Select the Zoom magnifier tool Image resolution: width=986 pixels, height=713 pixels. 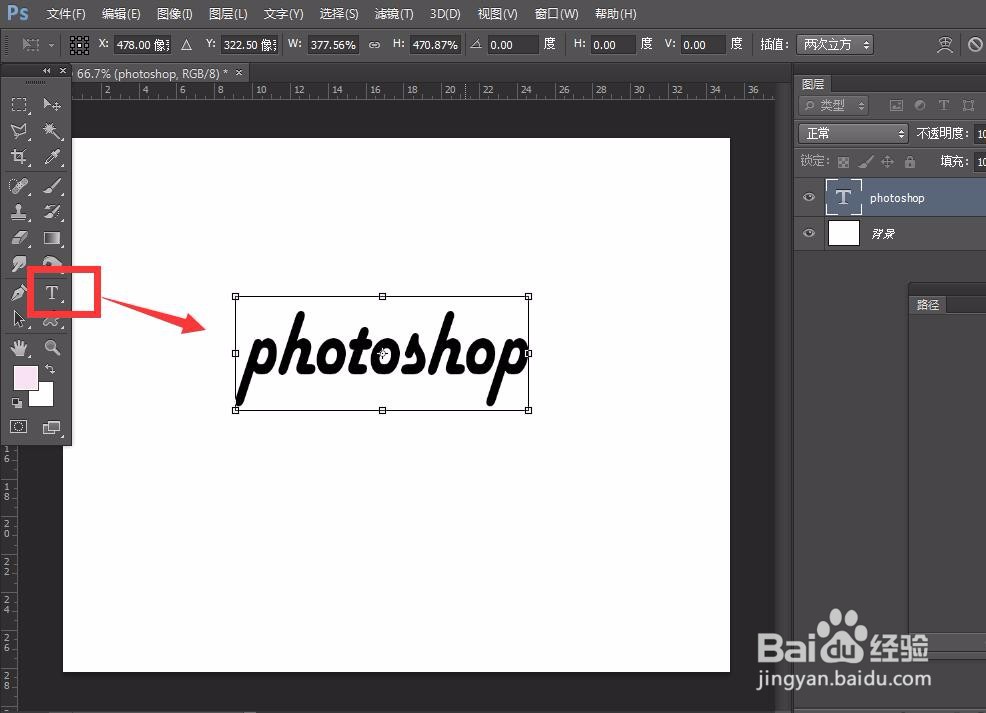point(52,347)
